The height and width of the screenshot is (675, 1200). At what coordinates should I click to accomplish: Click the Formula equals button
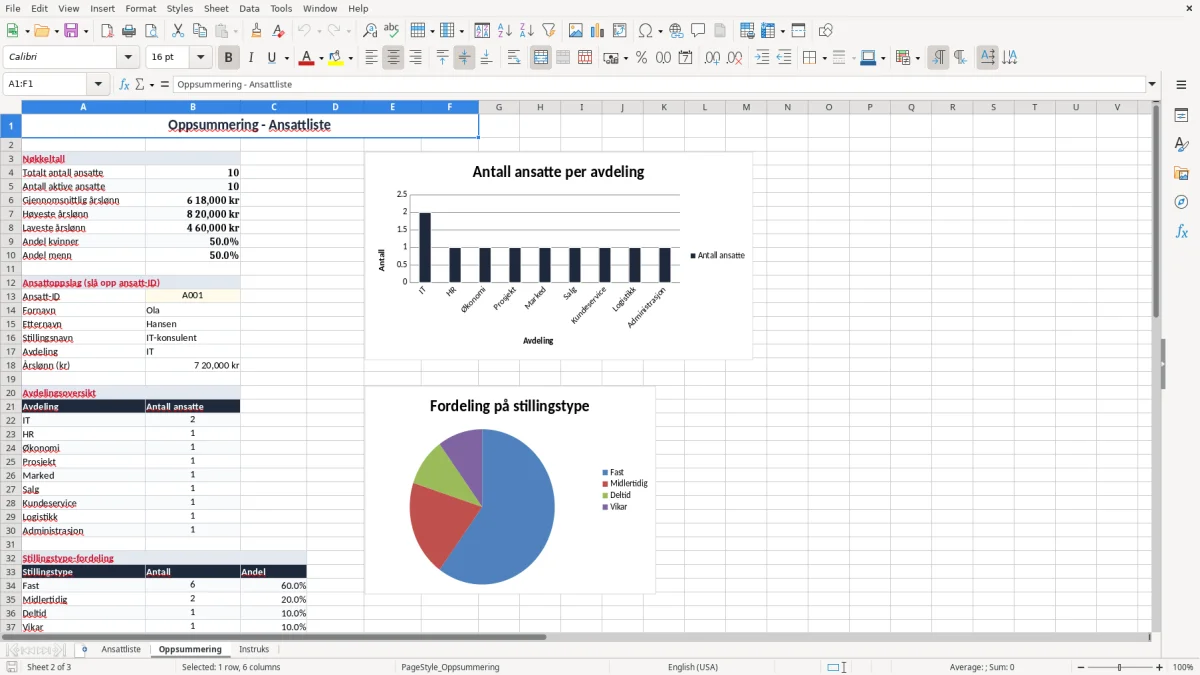click(165, 84)
